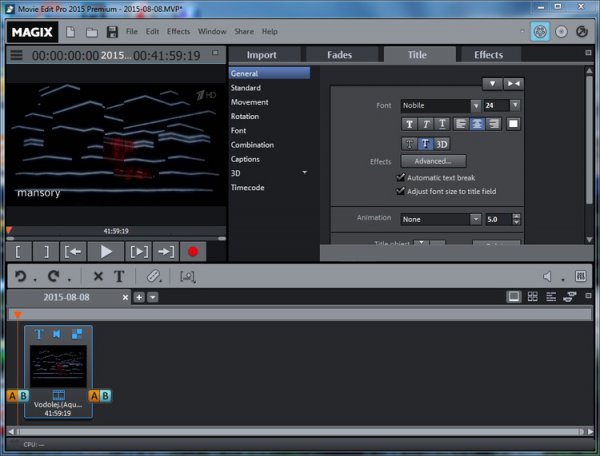600x456 pixels.
Task: Add a title with the T tool
Action: click(x=119, y=276)
